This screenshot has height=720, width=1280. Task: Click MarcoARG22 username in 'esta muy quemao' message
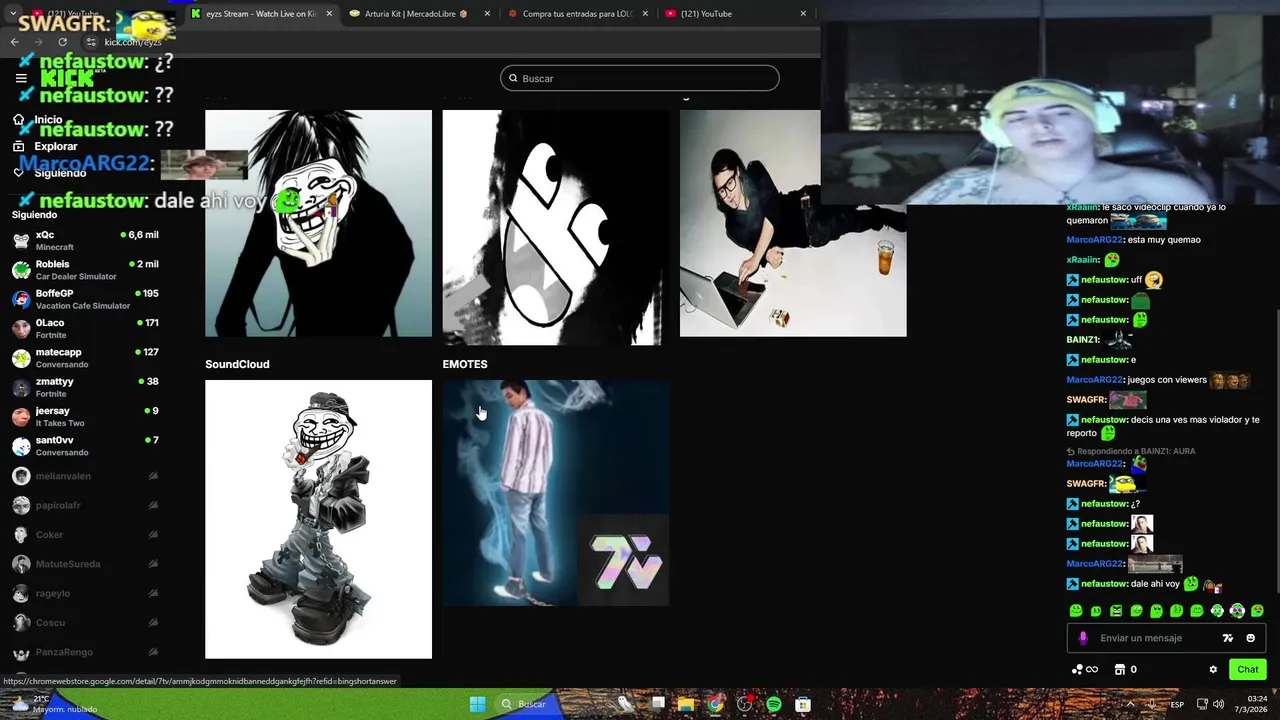coord(1094,240)
